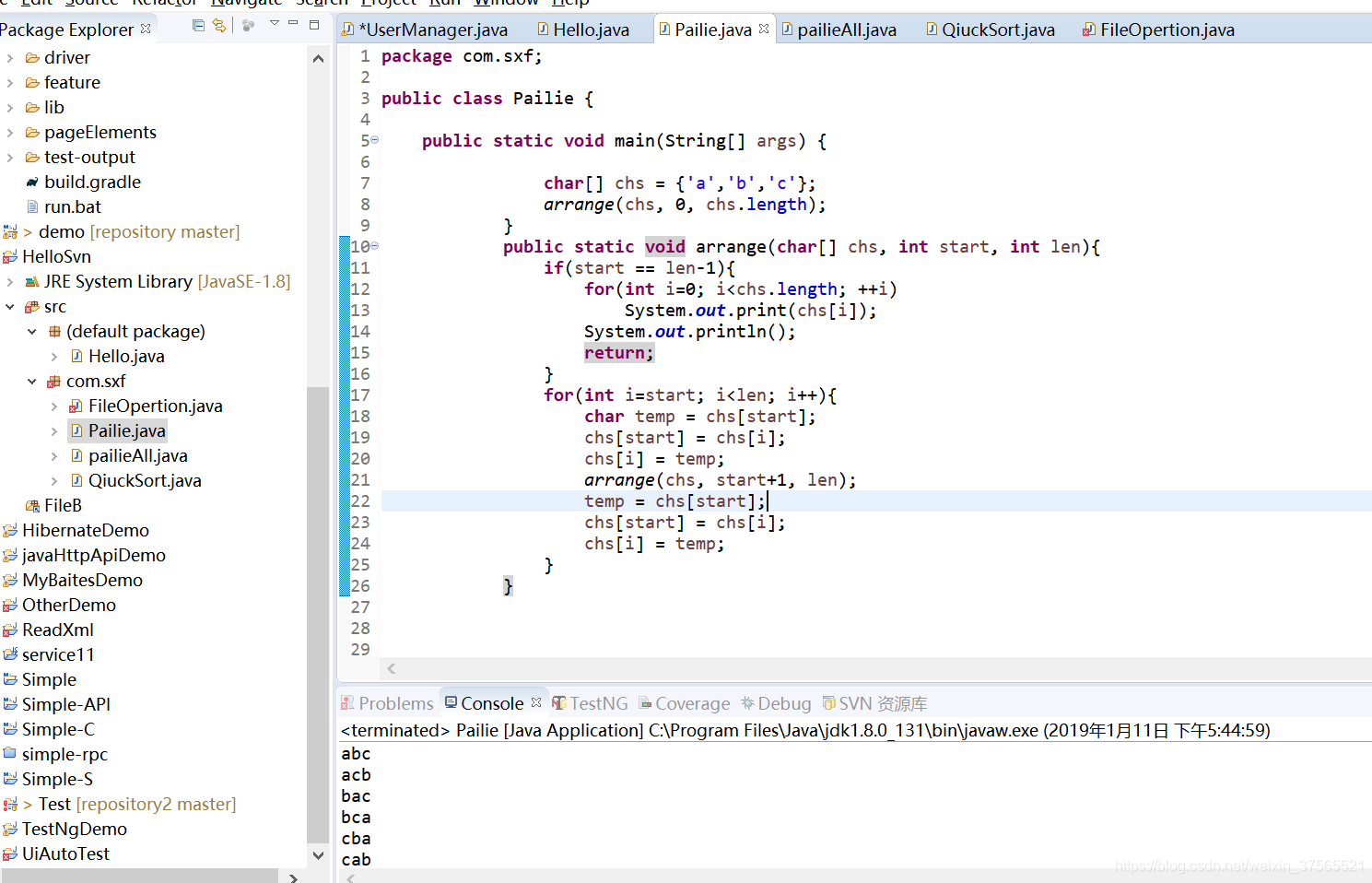This screenshot has height=883, width=1372.
Task: Select HelloSvn project icon
Action: [x=10, y=257]
